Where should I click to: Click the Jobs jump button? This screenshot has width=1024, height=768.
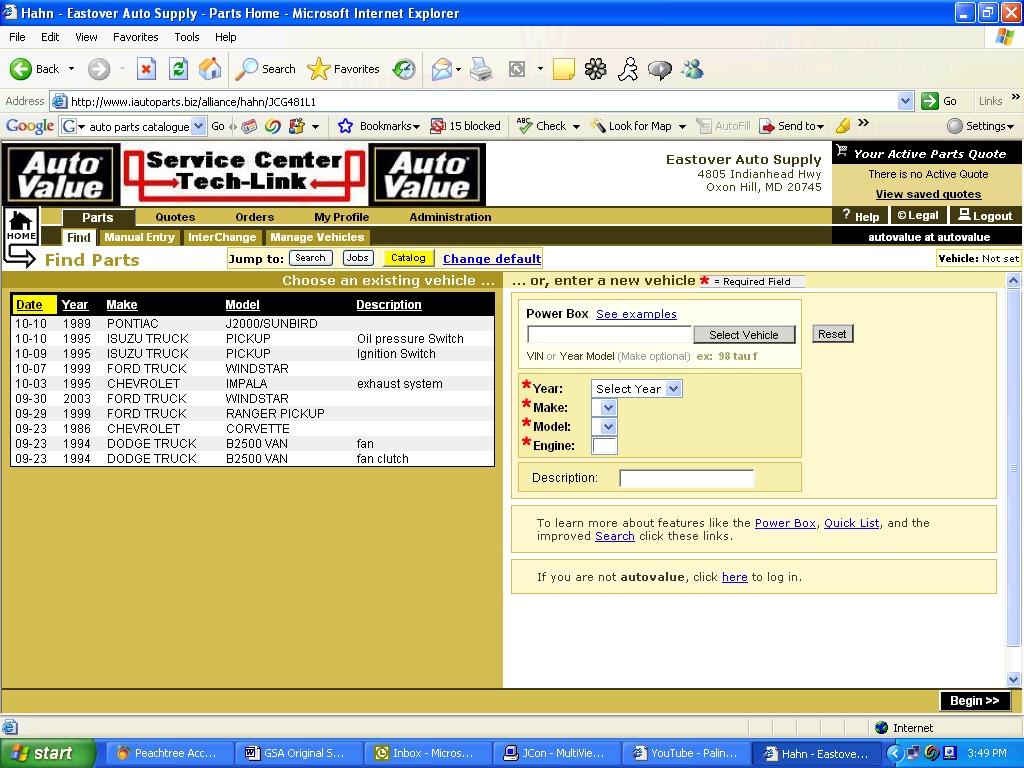[358, 258]
